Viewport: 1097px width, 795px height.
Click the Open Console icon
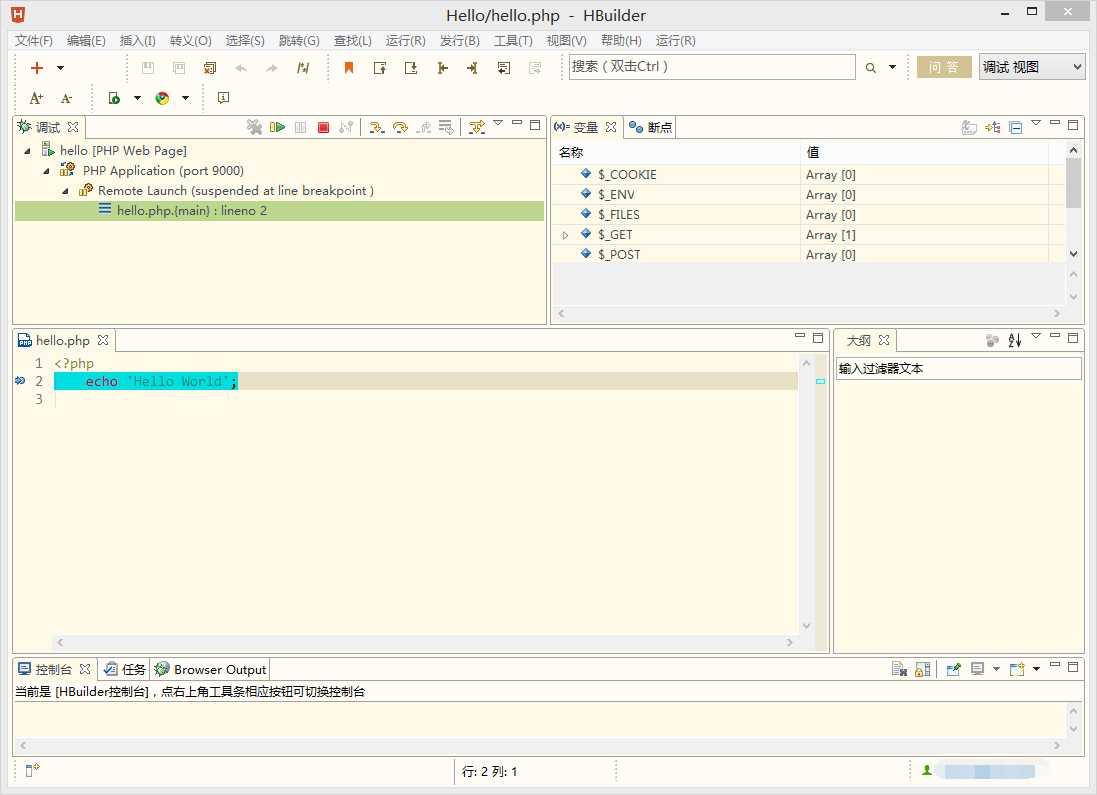(1017, 670)
